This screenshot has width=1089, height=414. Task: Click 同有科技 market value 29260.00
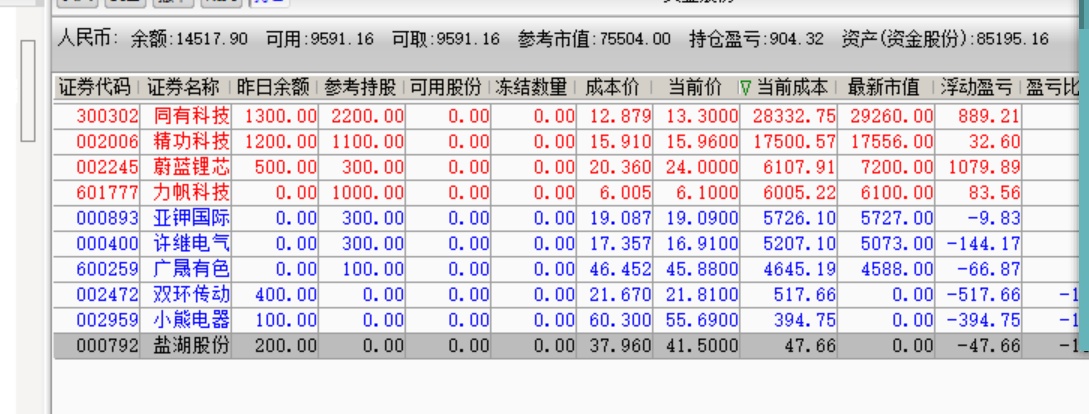coord(892,116)
